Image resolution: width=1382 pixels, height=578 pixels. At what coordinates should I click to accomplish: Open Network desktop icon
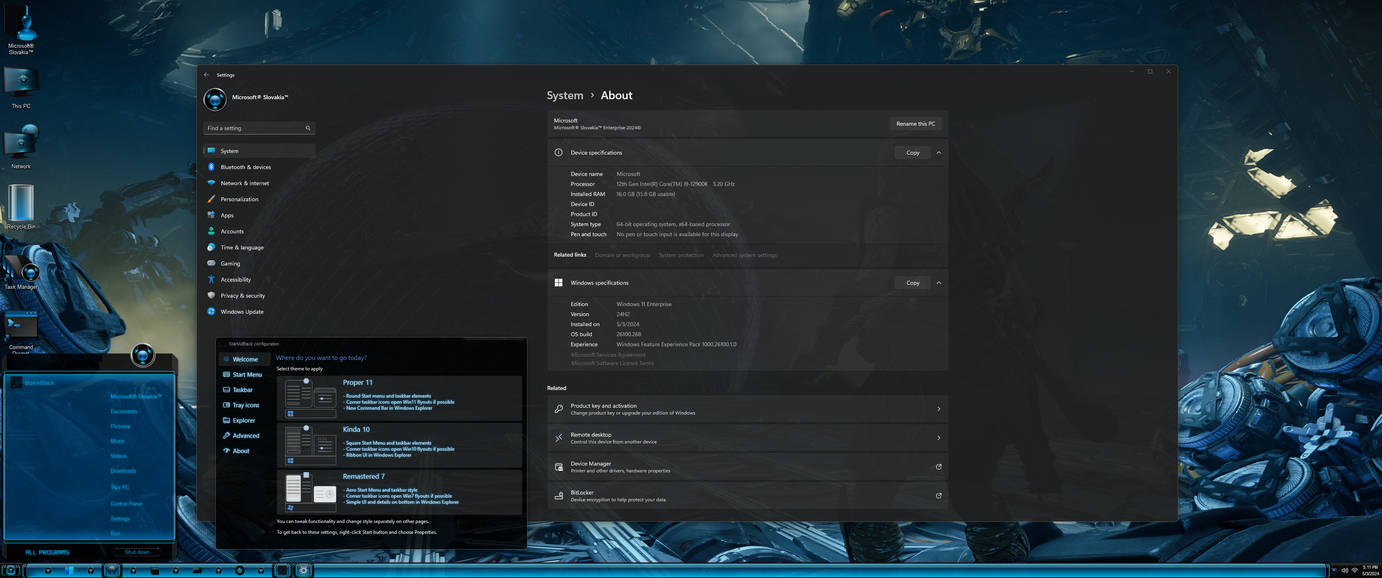pyautogui.click(x=21, y=147)
